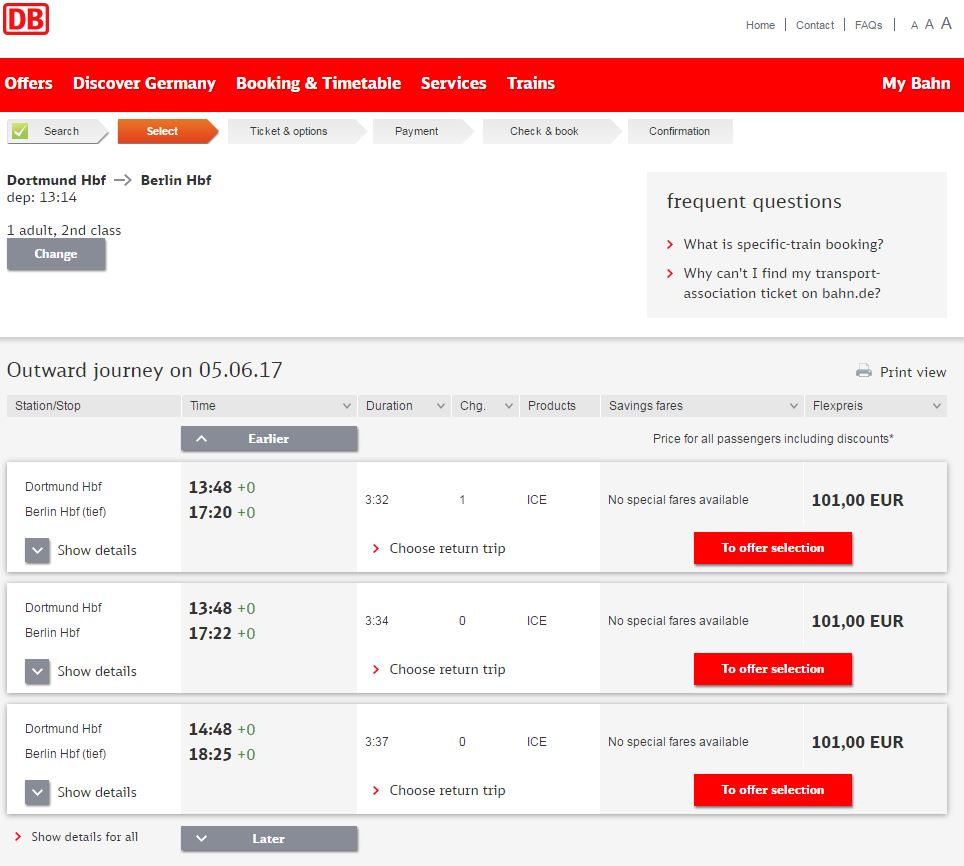Select the smallest font size A

(x=914, y=26)
